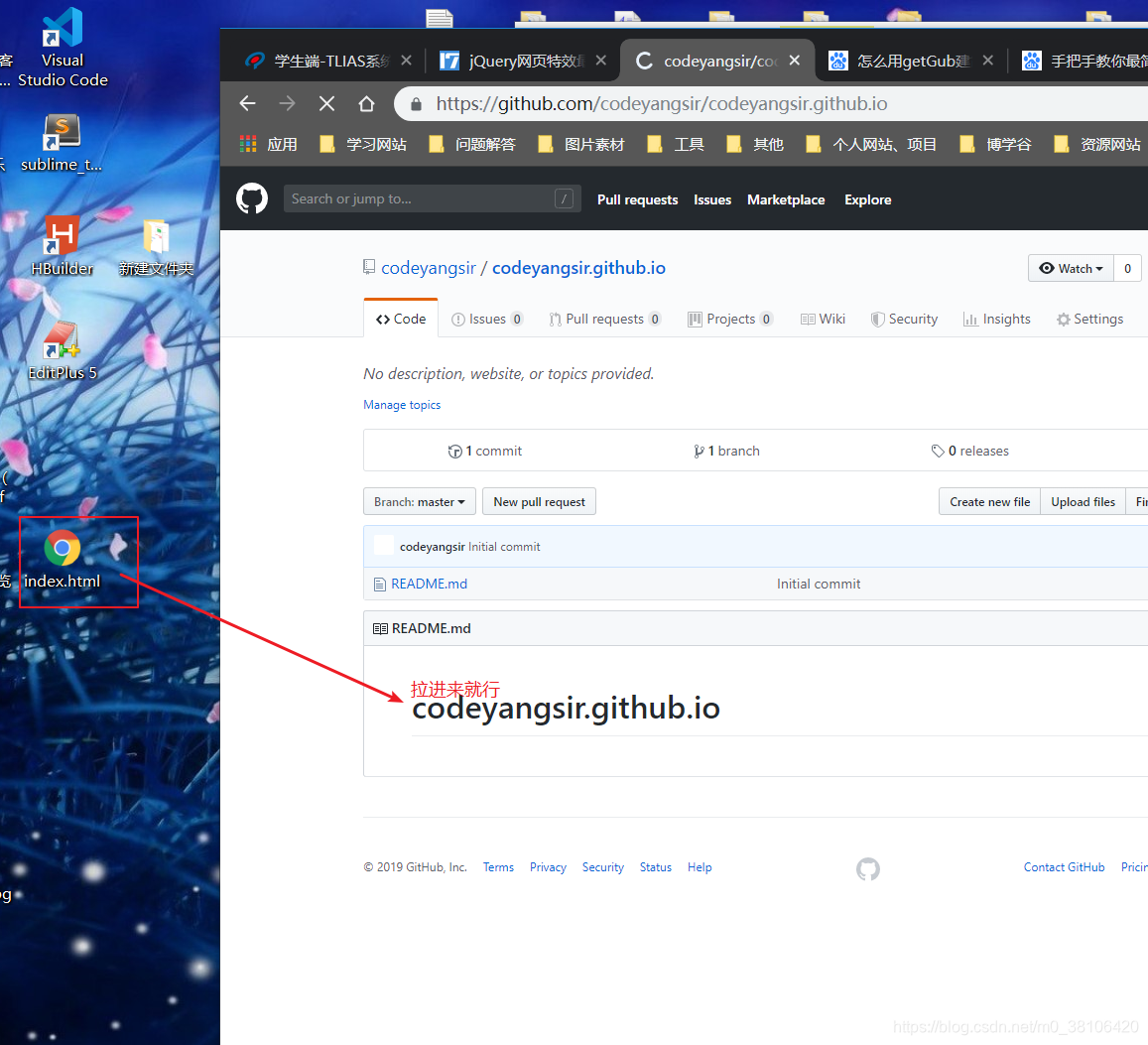Click the Manage topics link

pos(402,405)
